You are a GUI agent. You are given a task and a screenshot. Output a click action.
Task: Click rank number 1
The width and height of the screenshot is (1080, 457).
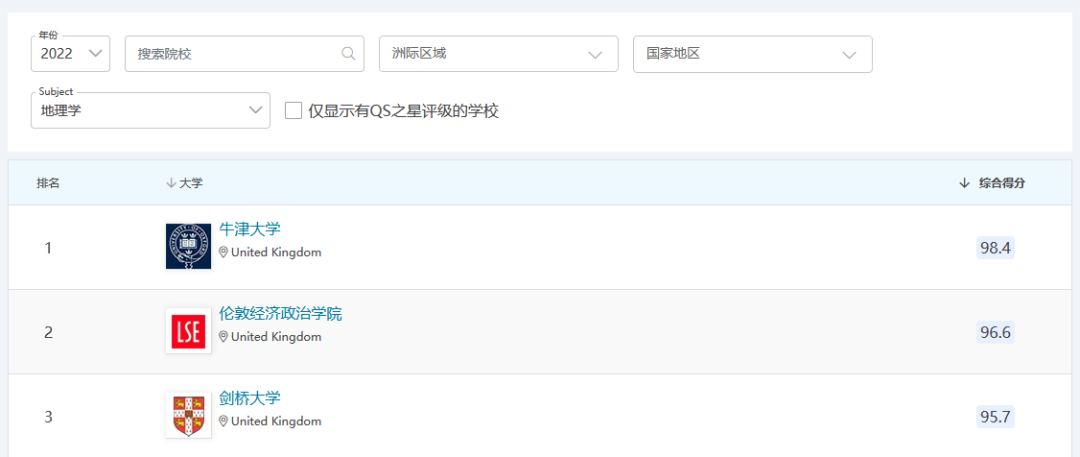pos(48,248)
